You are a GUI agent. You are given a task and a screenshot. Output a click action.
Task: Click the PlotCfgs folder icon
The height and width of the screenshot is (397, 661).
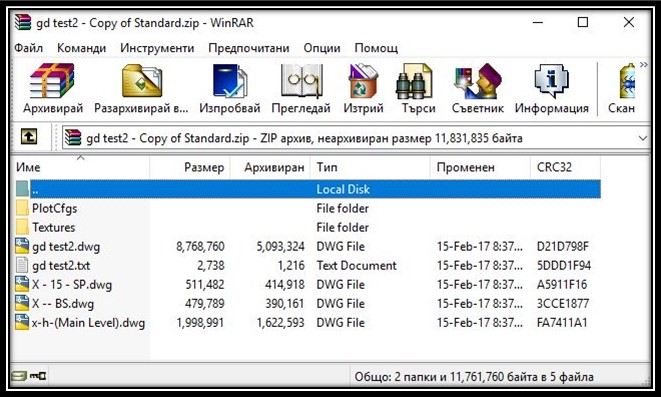[x=22, y=208]
